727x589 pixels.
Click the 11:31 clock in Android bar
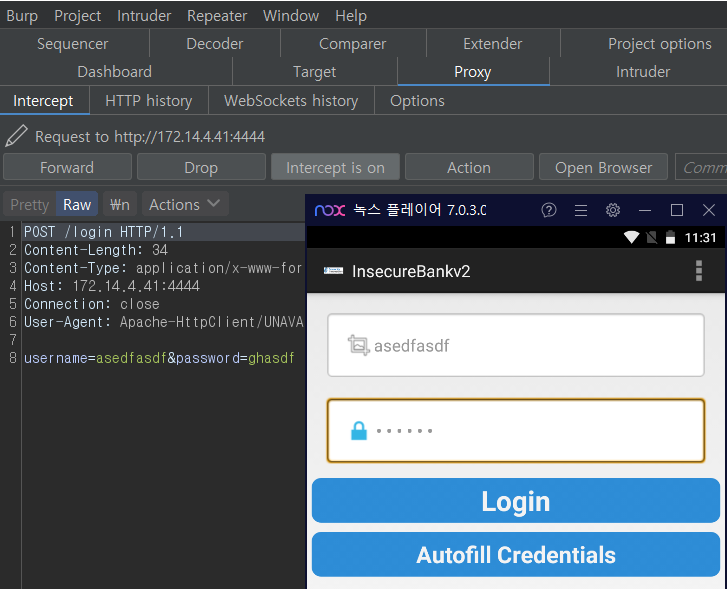pos(700,237)
